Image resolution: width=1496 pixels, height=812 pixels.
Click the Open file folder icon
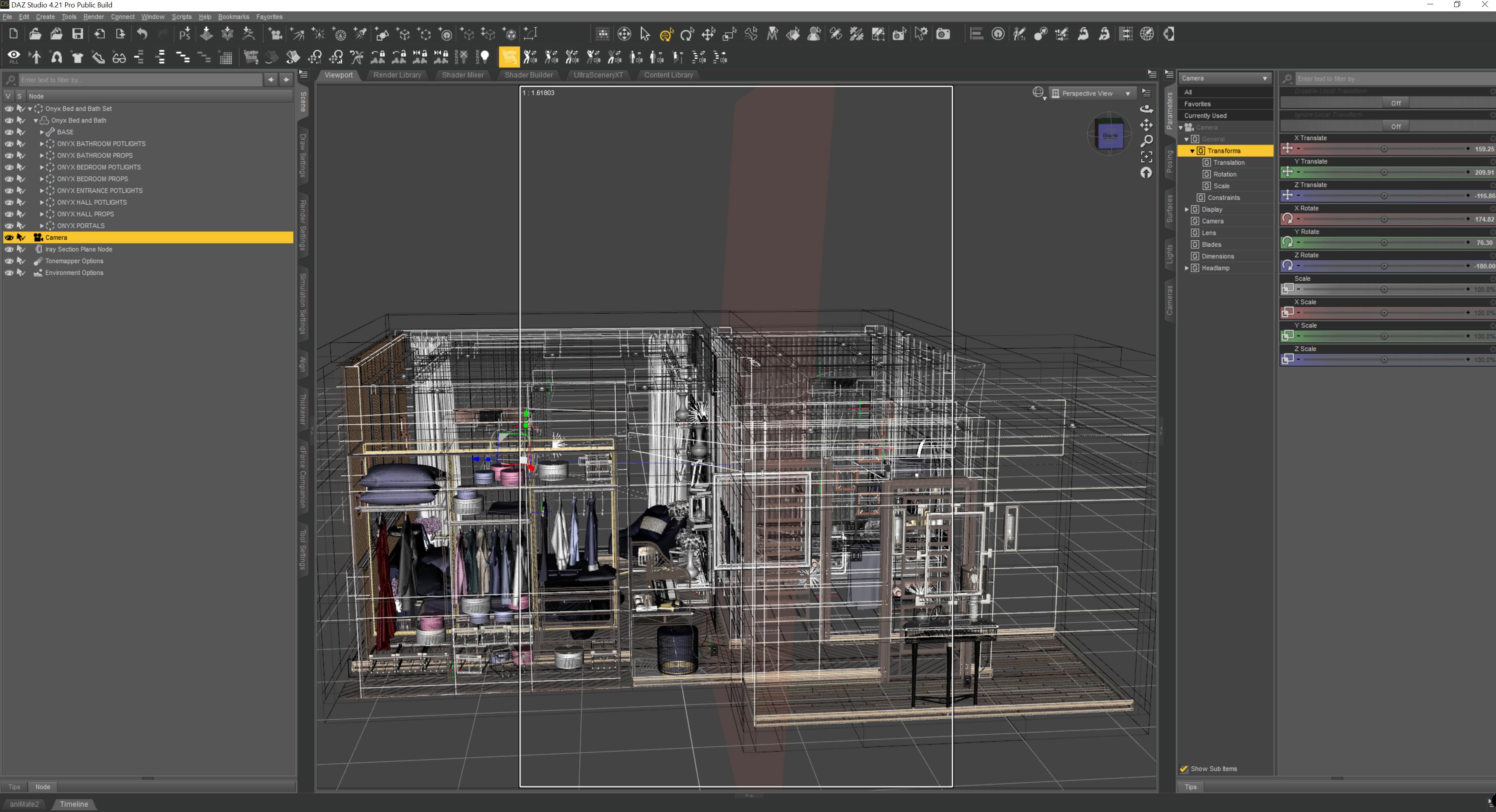(x=35, y=34)
